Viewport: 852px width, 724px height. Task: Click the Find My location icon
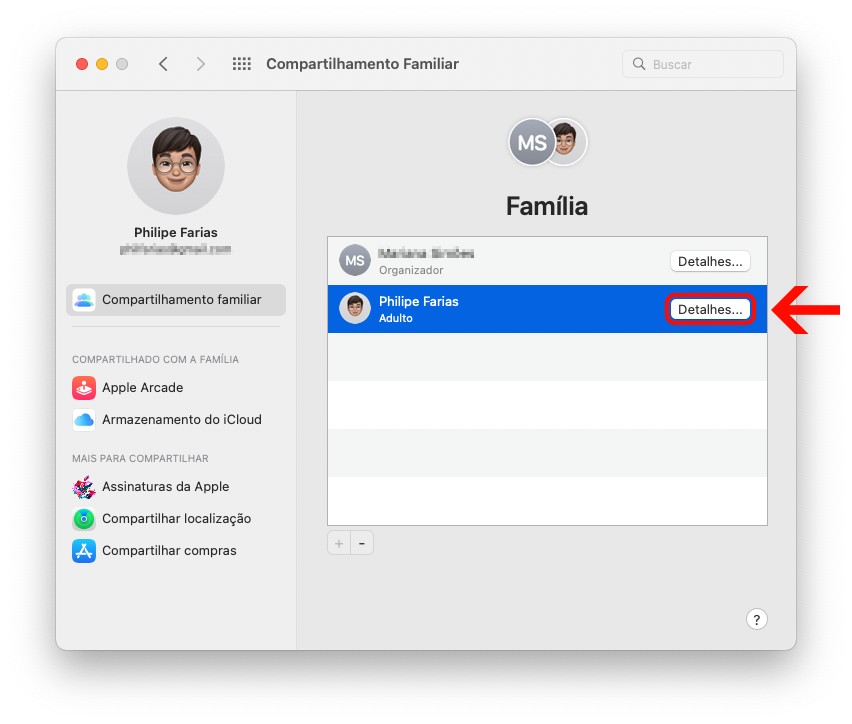[84, 519]
